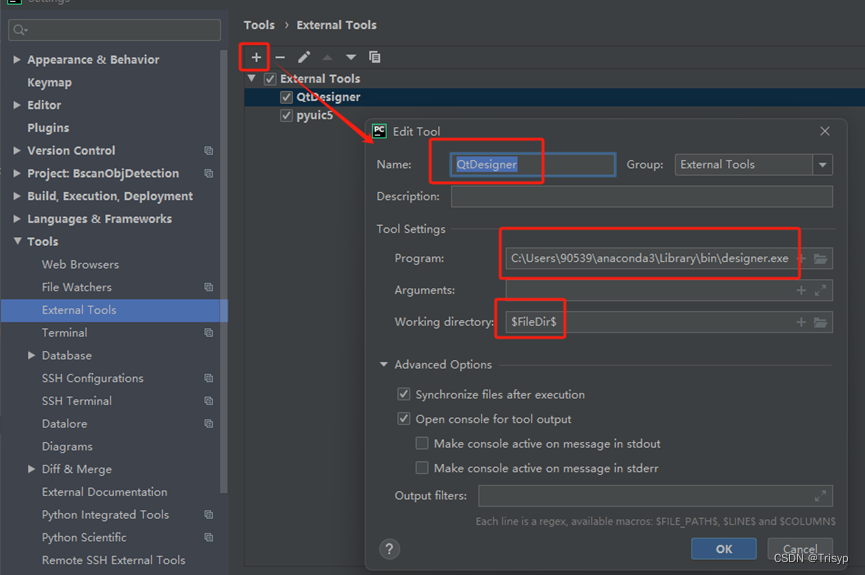
Task: Copy the selected tool with copy icon
Action: point(375,57)
